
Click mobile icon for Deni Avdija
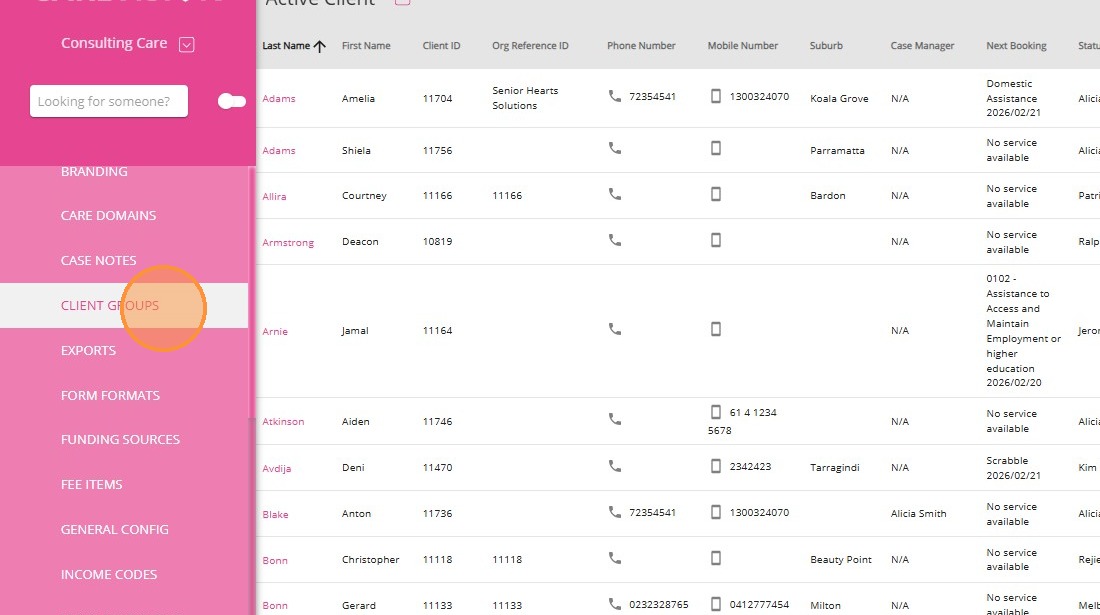click(716, 466)
